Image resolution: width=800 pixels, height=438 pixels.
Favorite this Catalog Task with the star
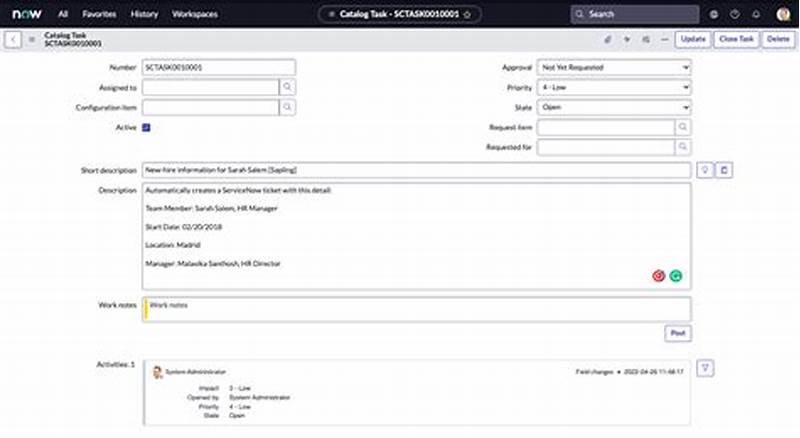(x=467, y=14)
